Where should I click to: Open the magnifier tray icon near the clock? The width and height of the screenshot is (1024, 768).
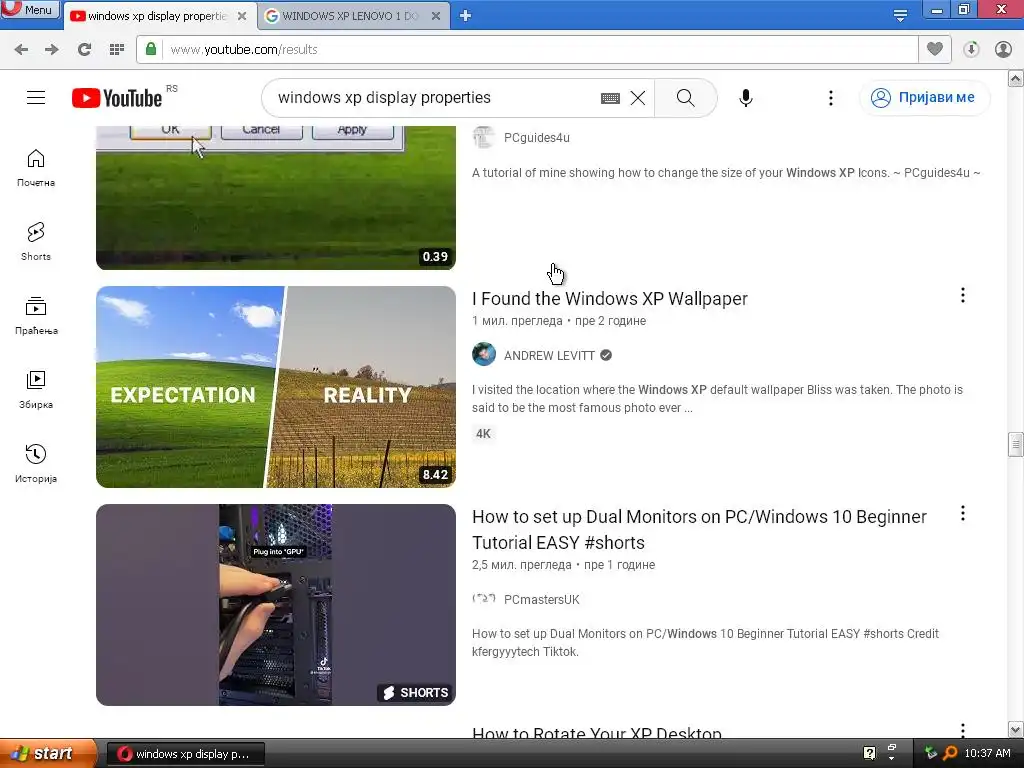coord(950,753)
